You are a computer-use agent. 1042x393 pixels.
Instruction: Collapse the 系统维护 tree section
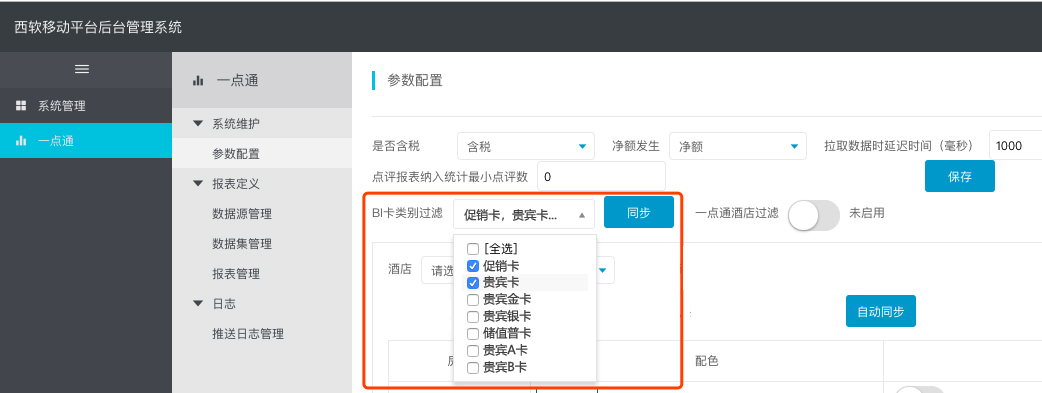click(197, 124)
